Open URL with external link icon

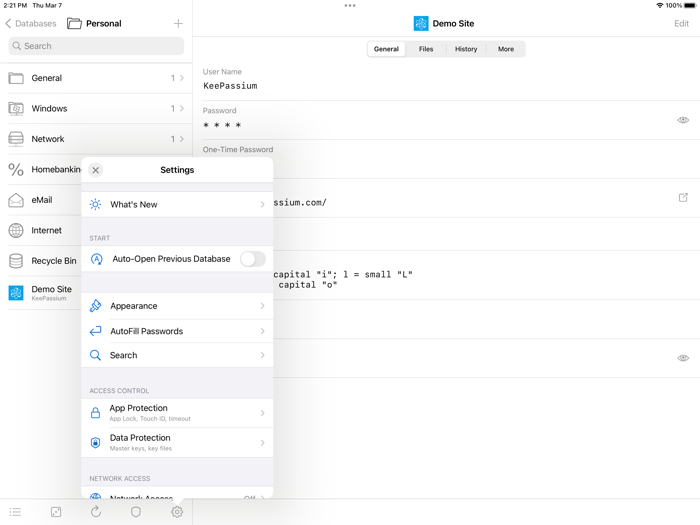(x=683, y=197)
